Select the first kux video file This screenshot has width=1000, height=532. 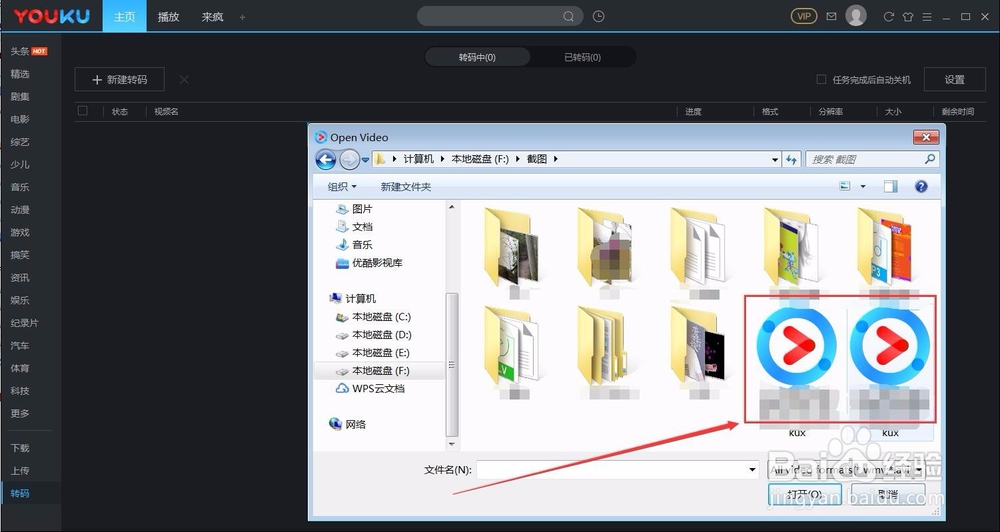point(797,368)
